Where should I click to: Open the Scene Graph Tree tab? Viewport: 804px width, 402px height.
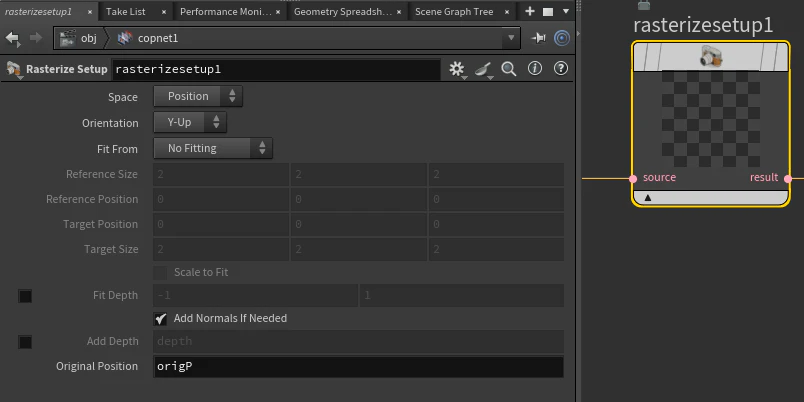point(454,11)
